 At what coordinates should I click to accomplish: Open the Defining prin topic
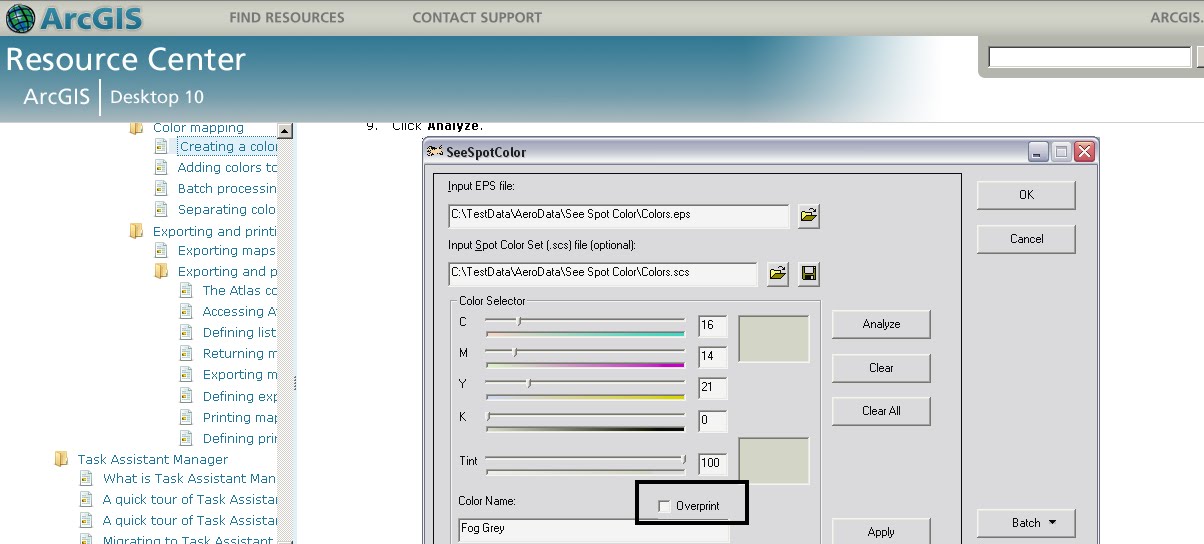pyautogui.click(x=240, y=438)
